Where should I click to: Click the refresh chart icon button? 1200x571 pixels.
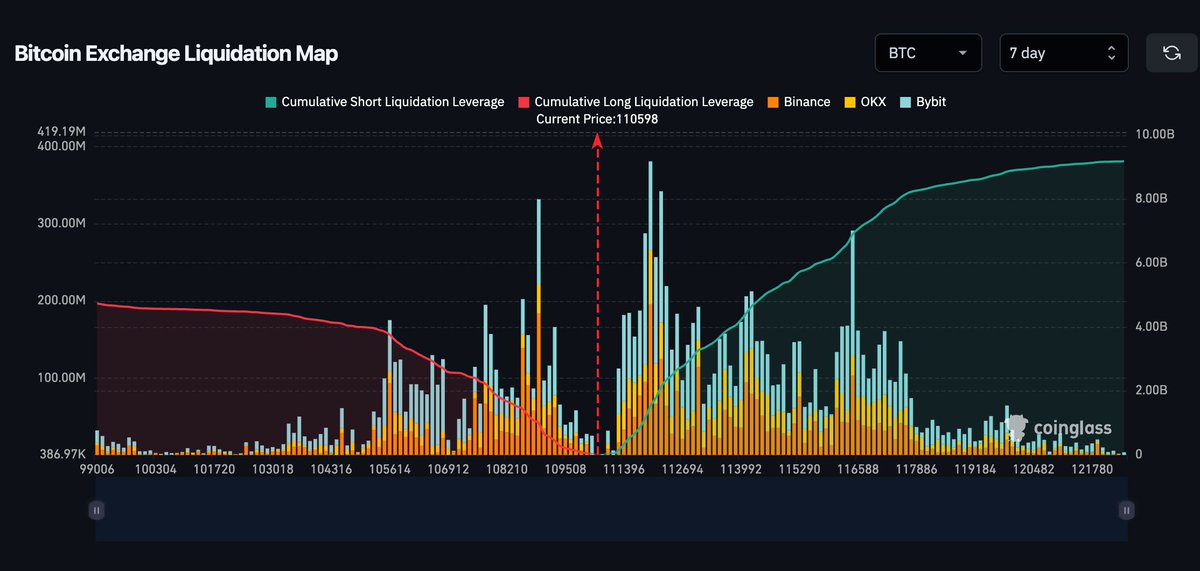tap(1171, 53)
